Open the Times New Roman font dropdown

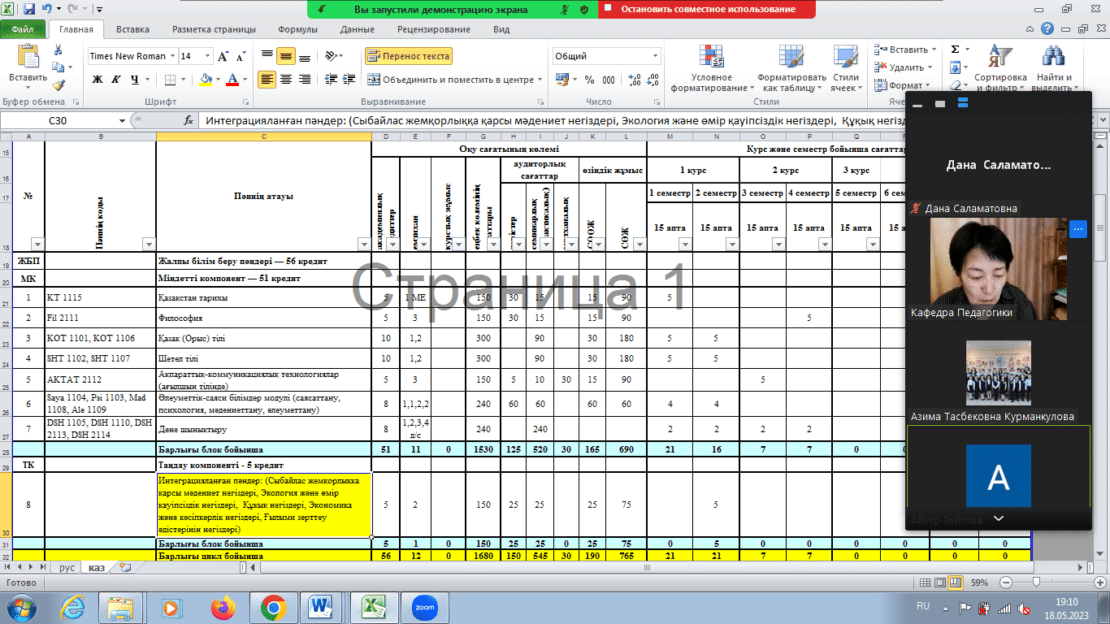(x=173, y=56)
